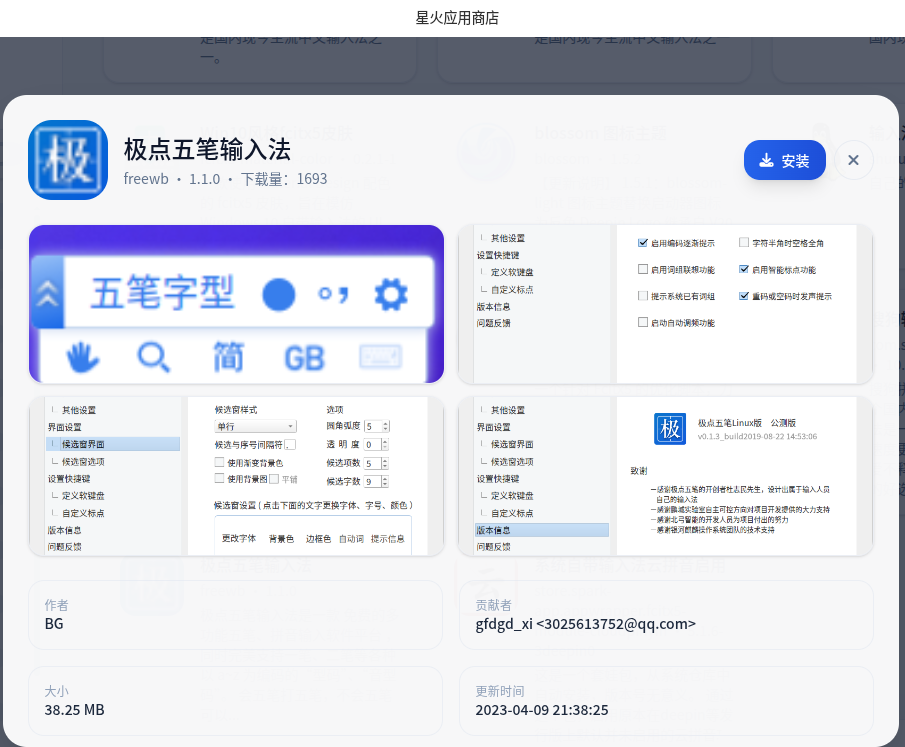Viewport: 905px width, 747px height.
Task: Click the 极 app logo at top left
Action: [67, 159]
